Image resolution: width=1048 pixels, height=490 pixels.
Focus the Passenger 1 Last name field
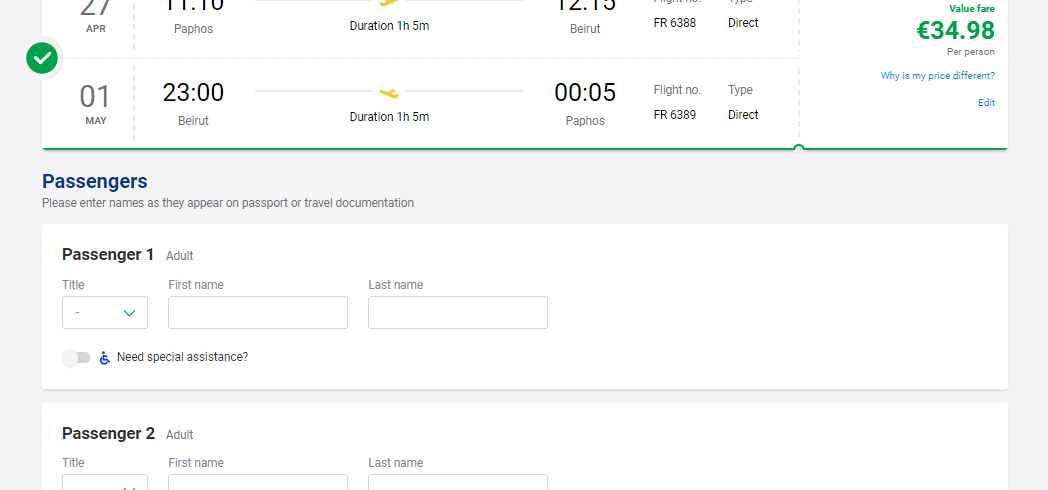[458, 313]
